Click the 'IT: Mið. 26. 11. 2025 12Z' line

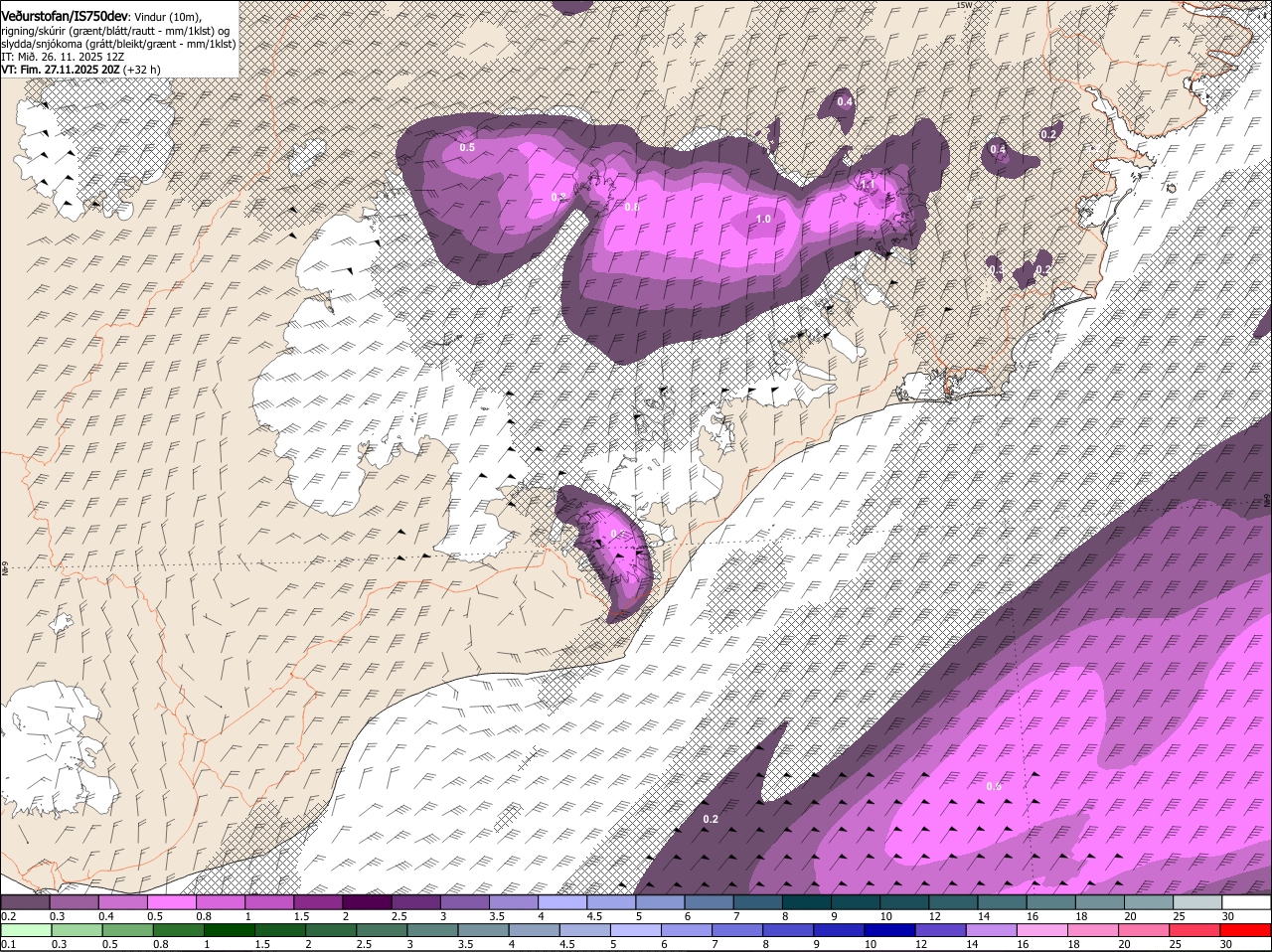(63, 57)
